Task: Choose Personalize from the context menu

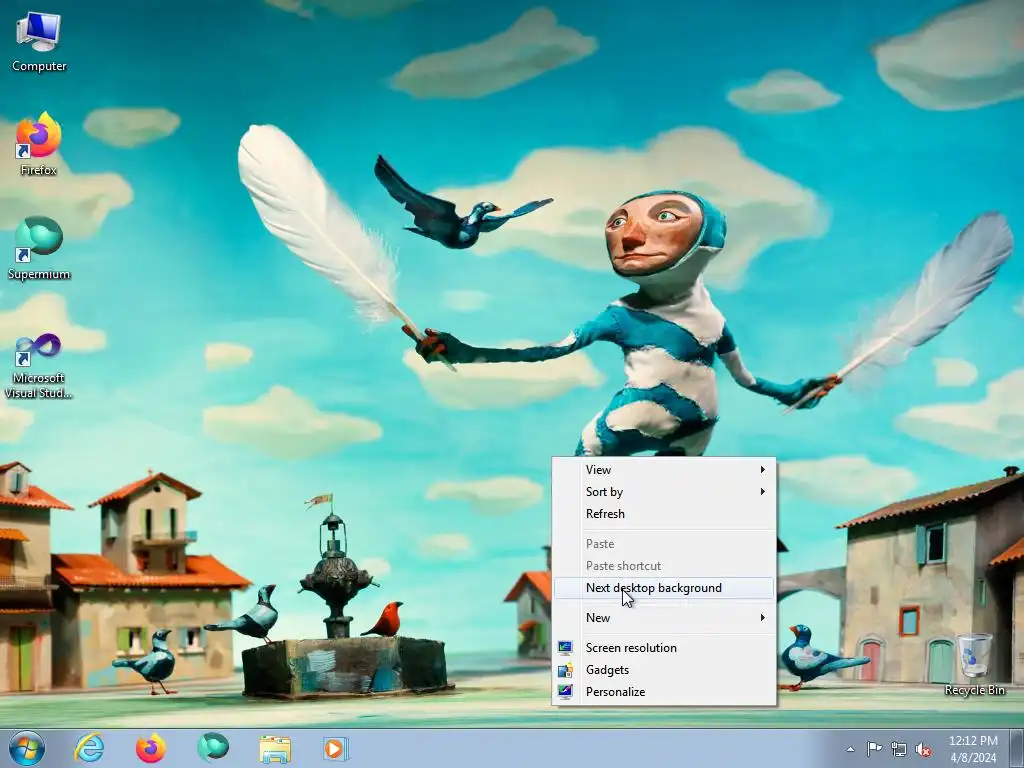Action: [x=664, y=692]
